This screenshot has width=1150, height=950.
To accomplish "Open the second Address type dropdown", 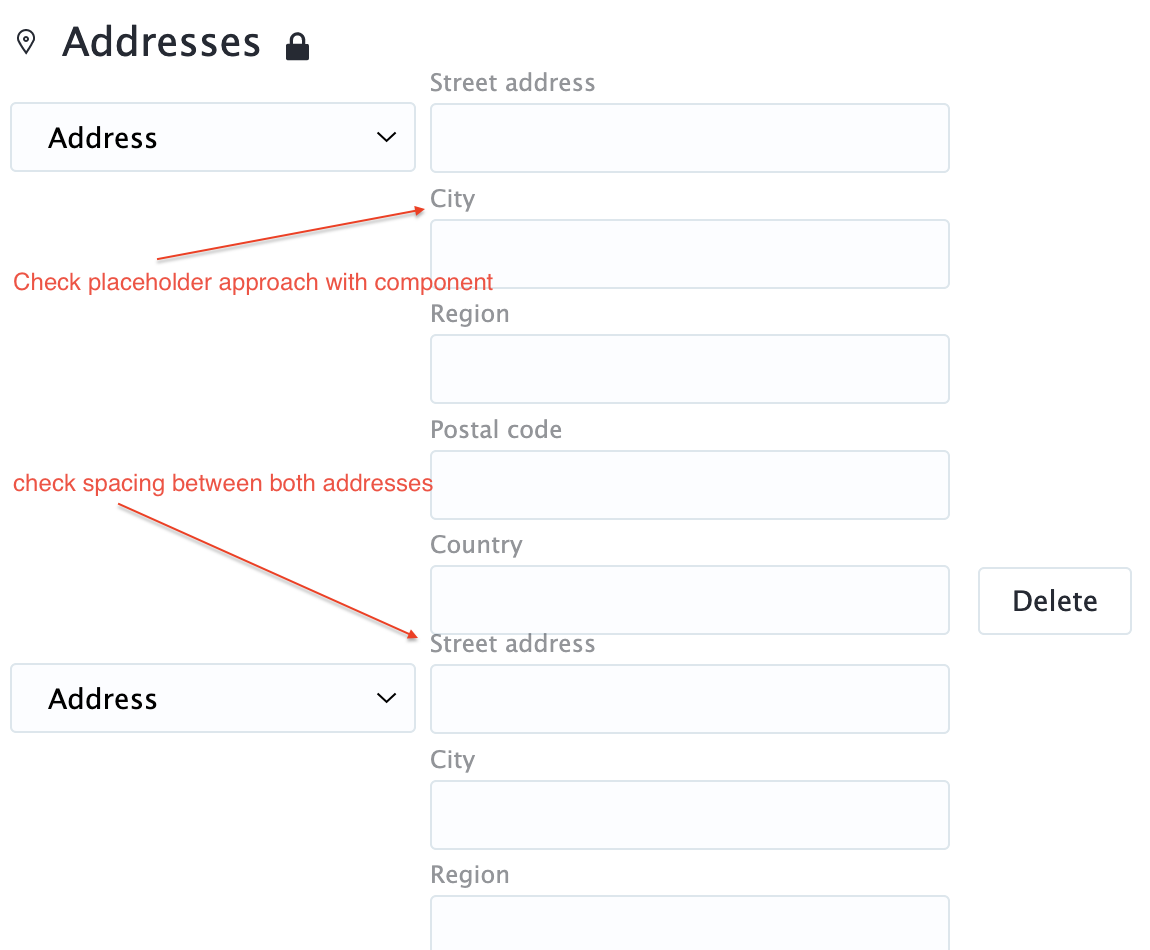I will point(212,698).
